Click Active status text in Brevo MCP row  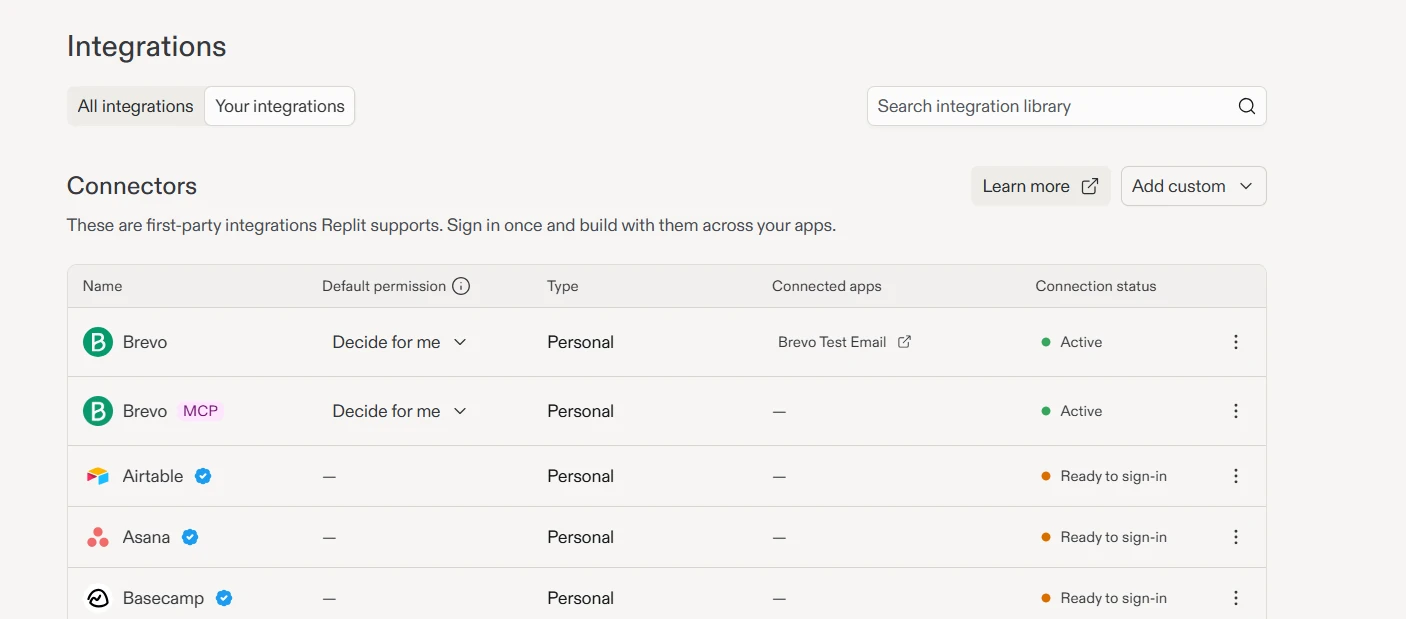[x=1081, y=411]
